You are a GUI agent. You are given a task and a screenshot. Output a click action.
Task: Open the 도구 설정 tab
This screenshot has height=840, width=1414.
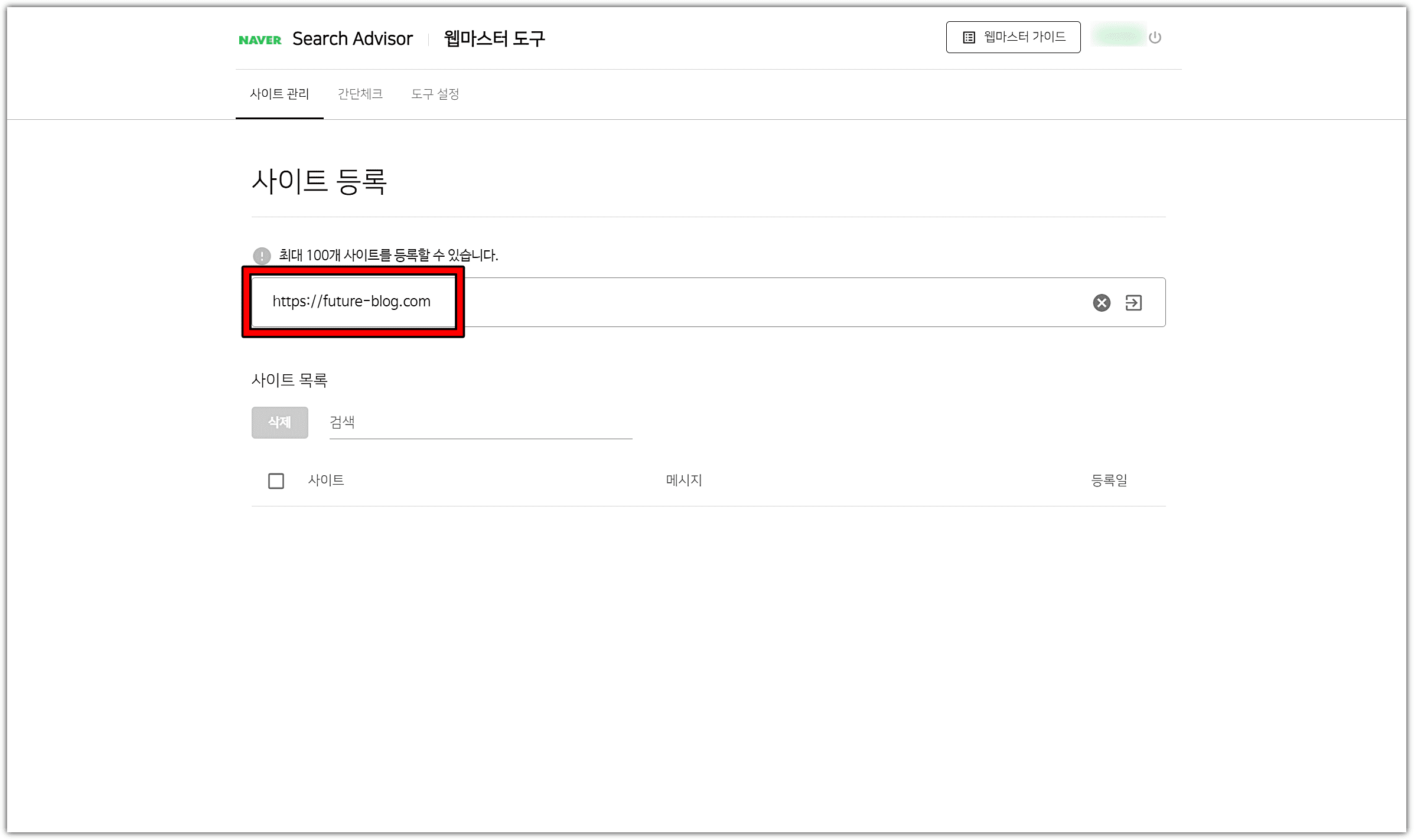tap(435, 94)
